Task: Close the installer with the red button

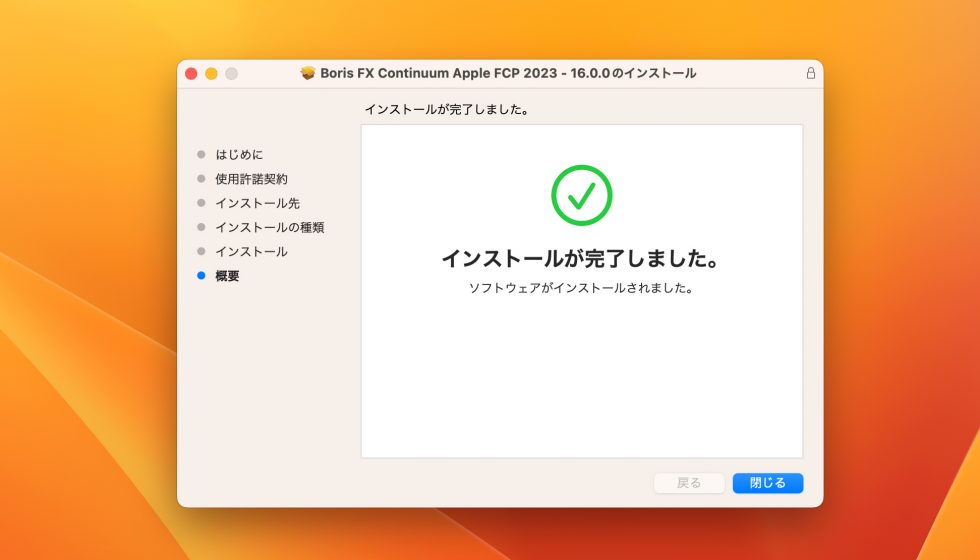Action: tap(191, 74)
